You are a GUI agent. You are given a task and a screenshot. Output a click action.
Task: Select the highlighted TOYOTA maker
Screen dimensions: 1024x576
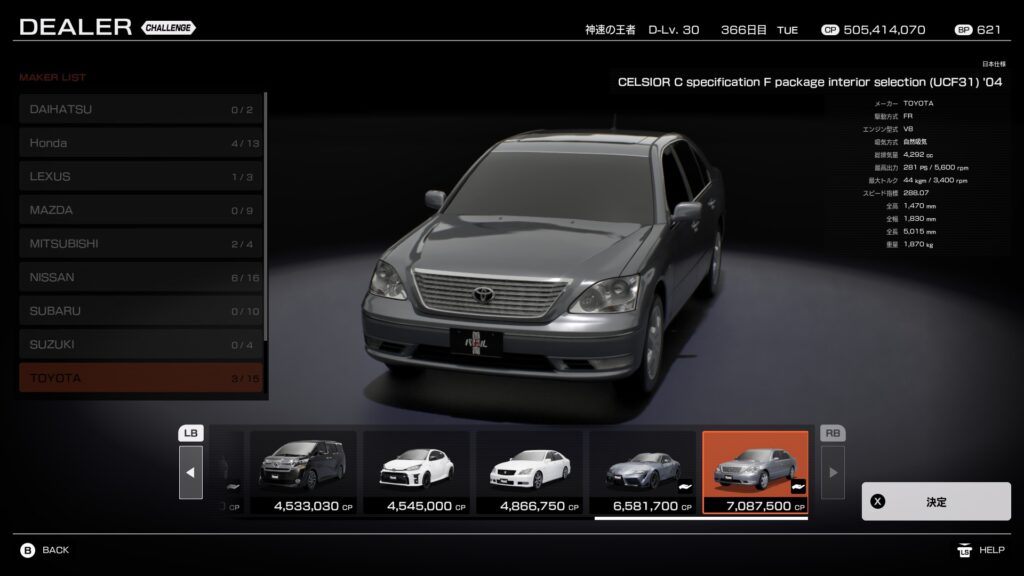click(x=141, y=378)
